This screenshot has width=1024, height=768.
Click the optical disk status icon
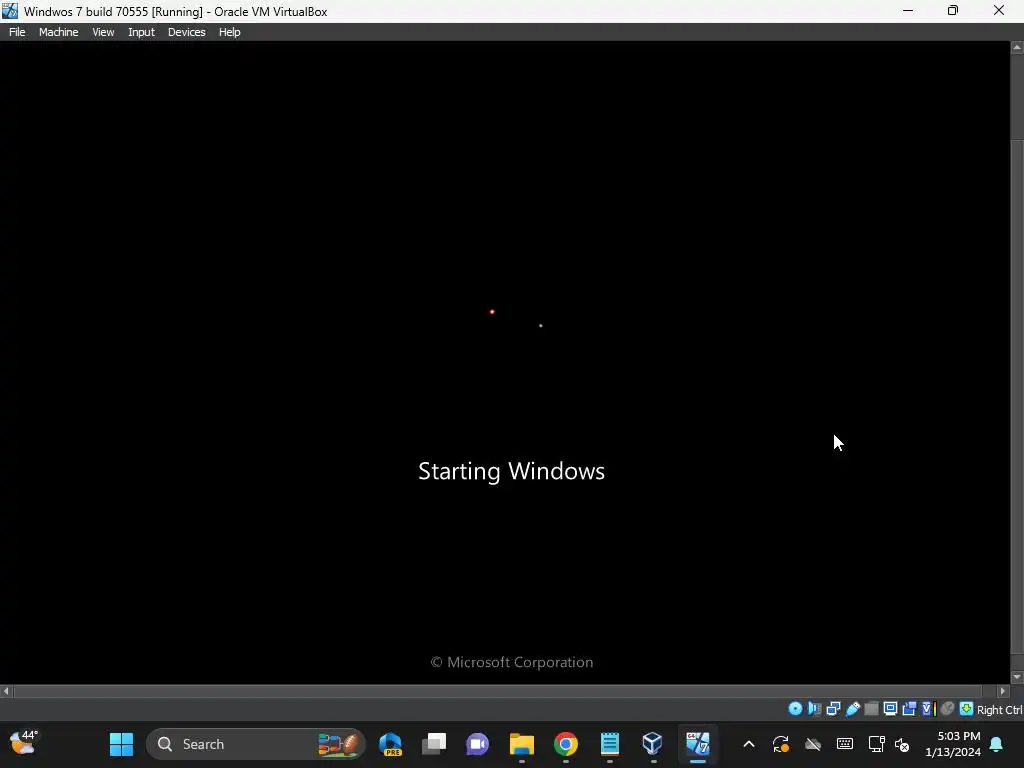coord(795,709)
